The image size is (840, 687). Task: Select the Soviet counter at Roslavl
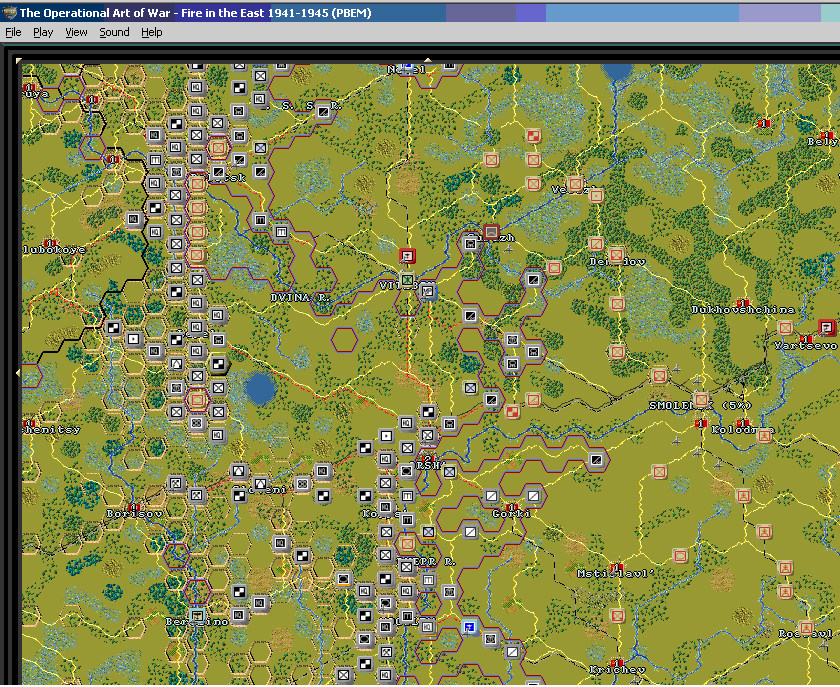[x=806, y=628]
